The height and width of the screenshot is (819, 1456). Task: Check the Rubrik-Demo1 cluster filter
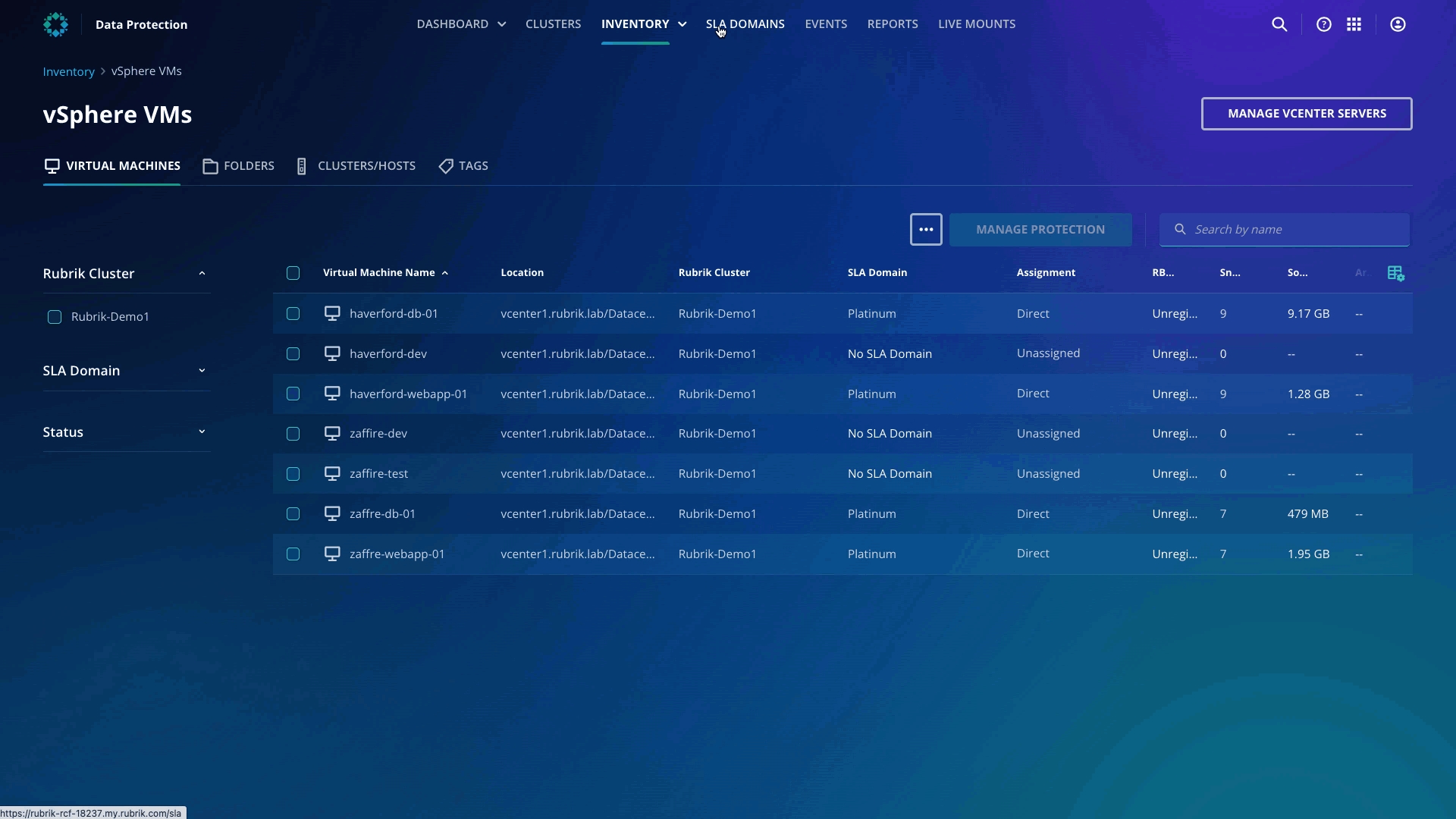click(55, 317)
